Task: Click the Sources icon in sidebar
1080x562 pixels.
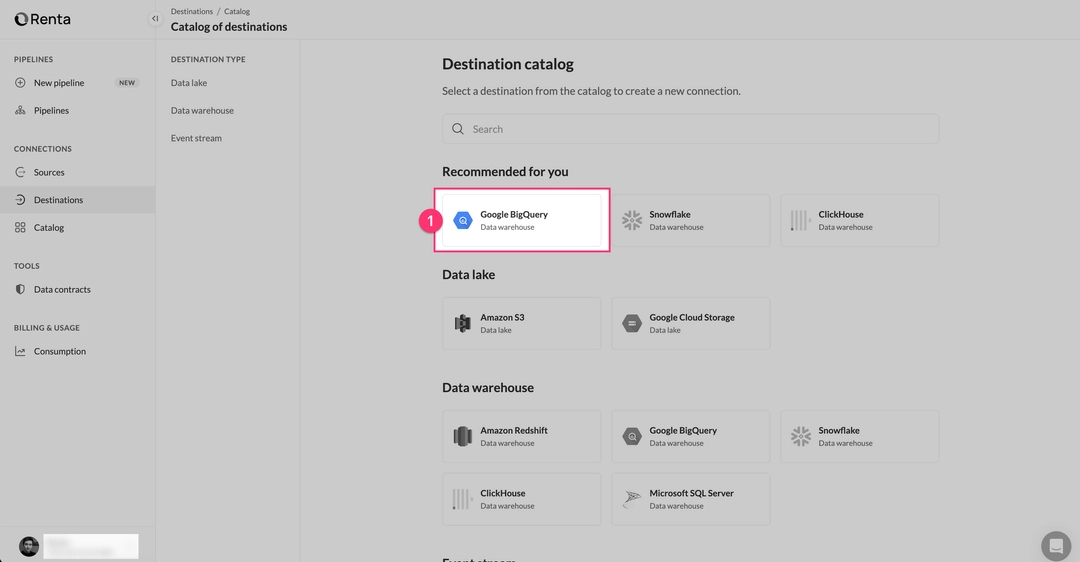Action: 20,172
